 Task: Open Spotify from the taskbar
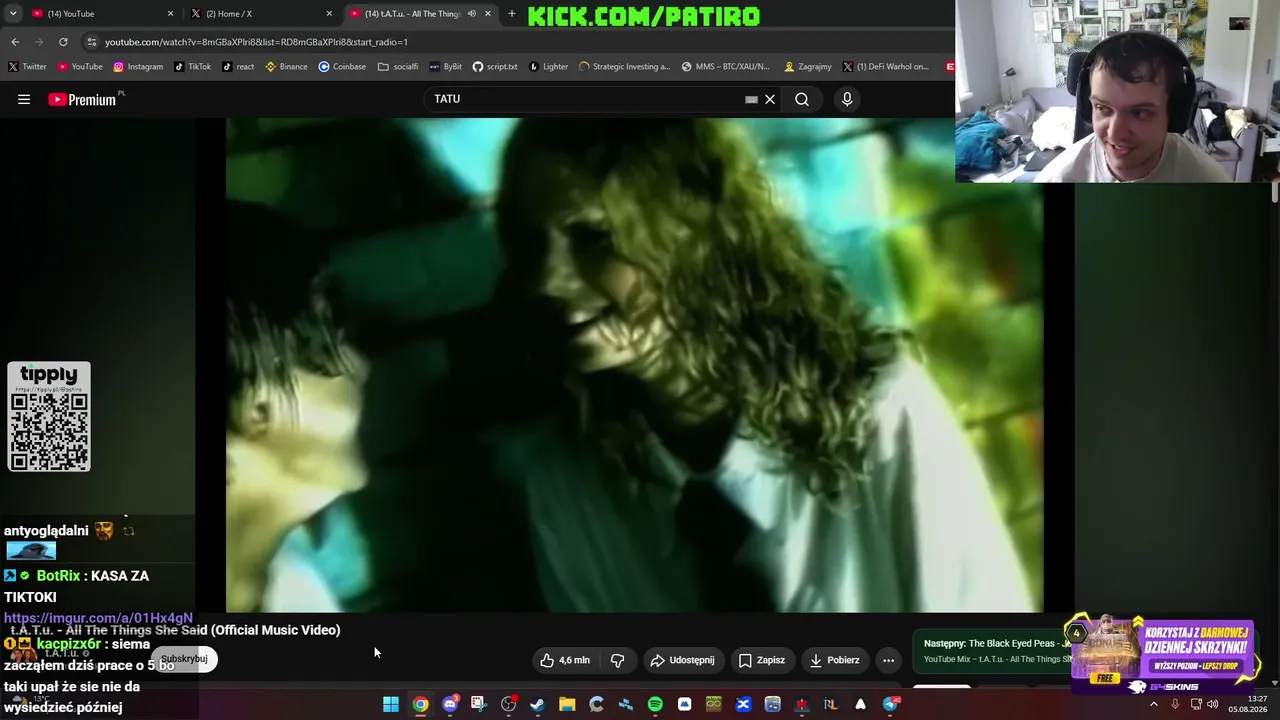click(x=655, y=704)
